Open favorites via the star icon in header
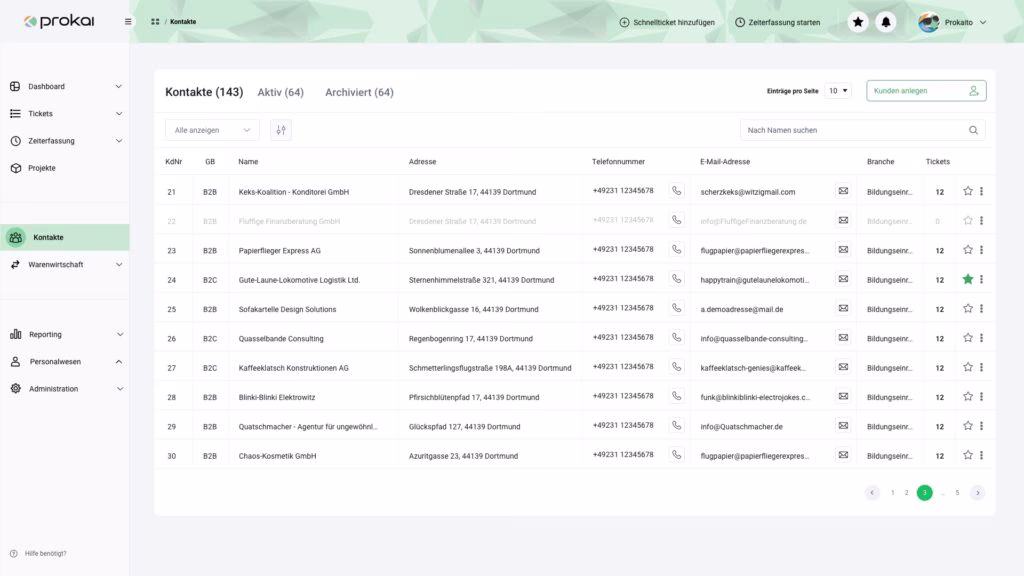Image resolution: width=1024 pixels, height=576 pixels. [858, 22]
